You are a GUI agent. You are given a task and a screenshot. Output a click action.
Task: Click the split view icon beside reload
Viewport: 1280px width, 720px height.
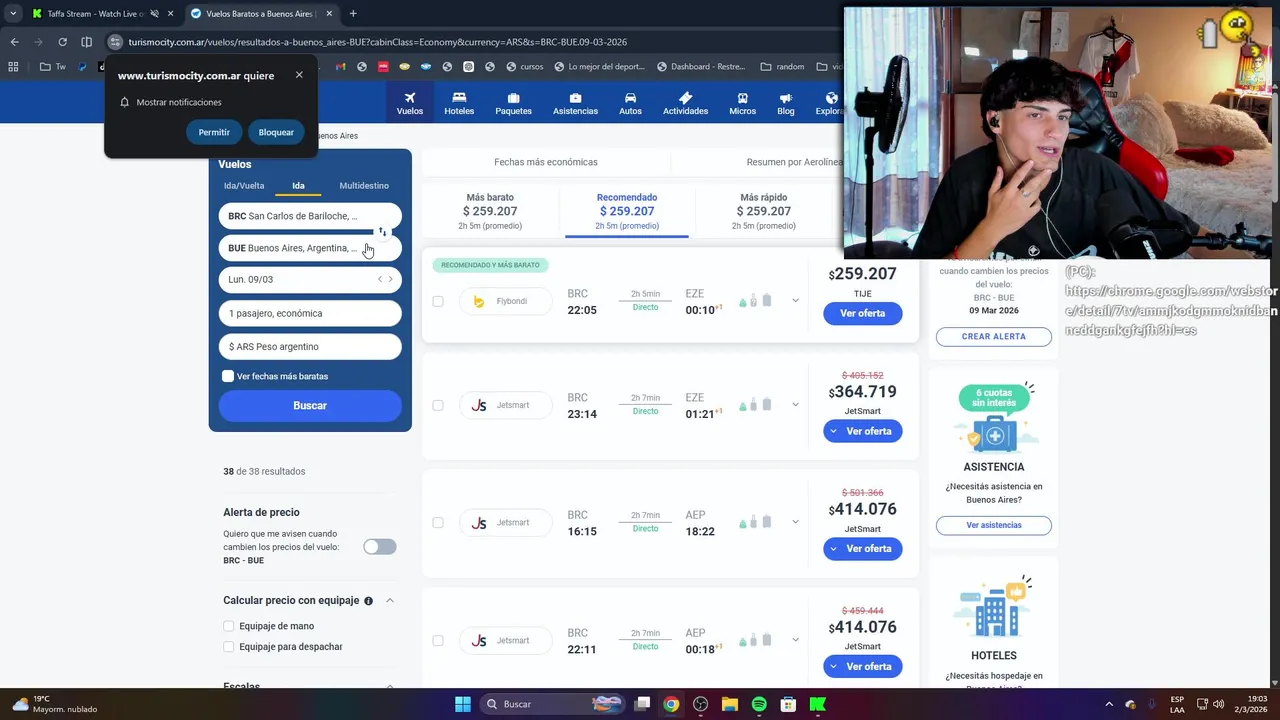pyautogui.click(x=86, y=42)
